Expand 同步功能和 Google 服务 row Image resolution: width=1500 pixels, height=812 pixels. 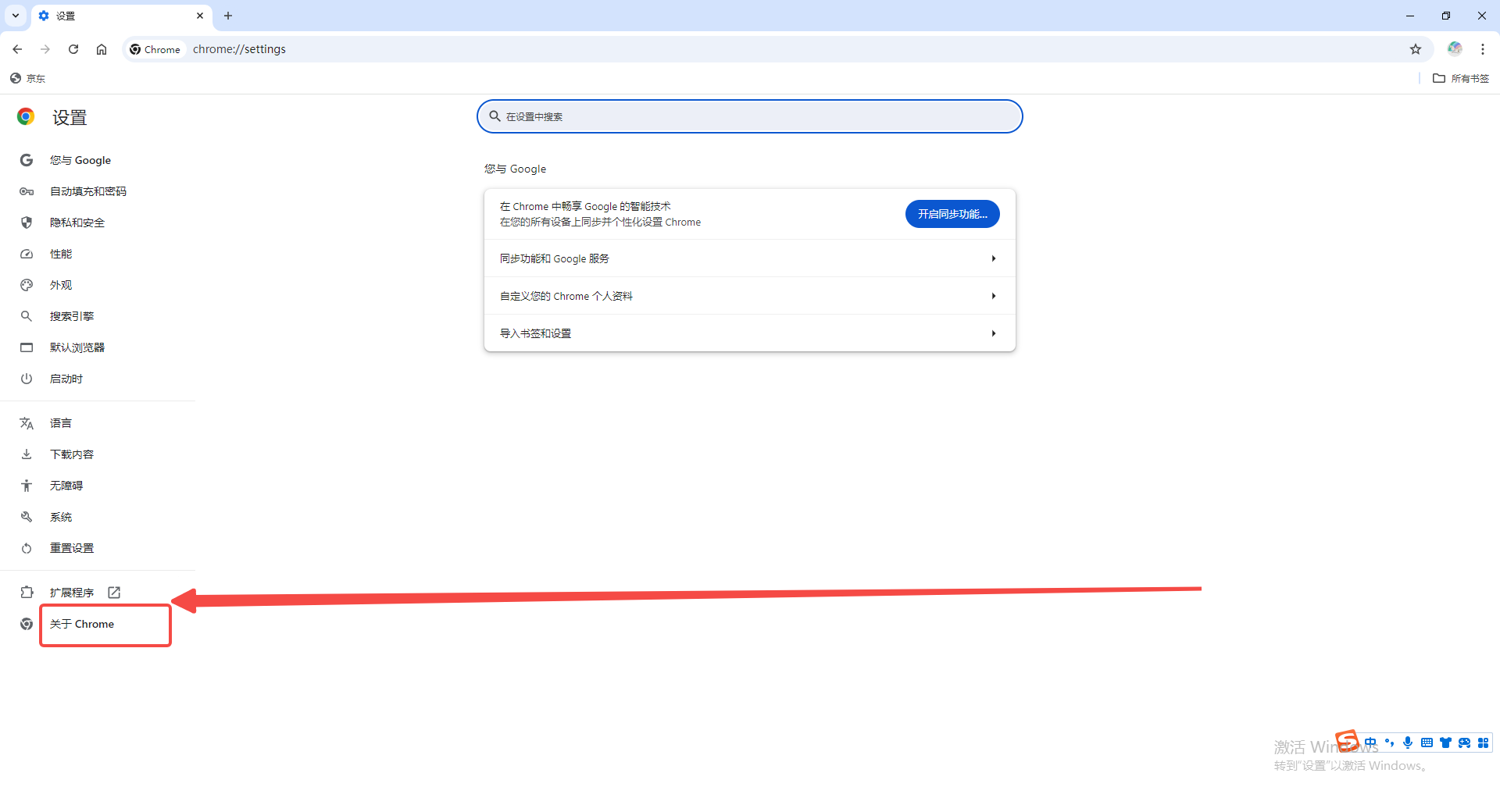click(750, 258)
